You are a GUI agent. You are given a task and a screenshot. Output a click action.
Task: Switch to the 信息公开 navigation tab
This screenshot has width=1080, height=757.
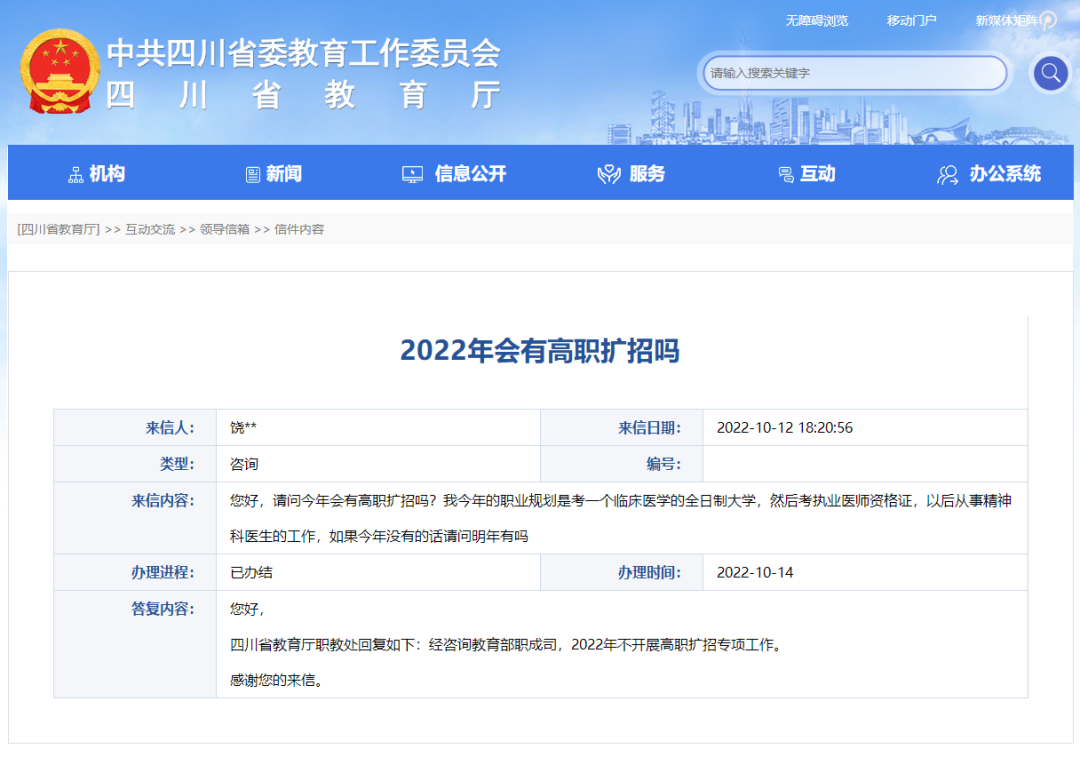[471, 173]
